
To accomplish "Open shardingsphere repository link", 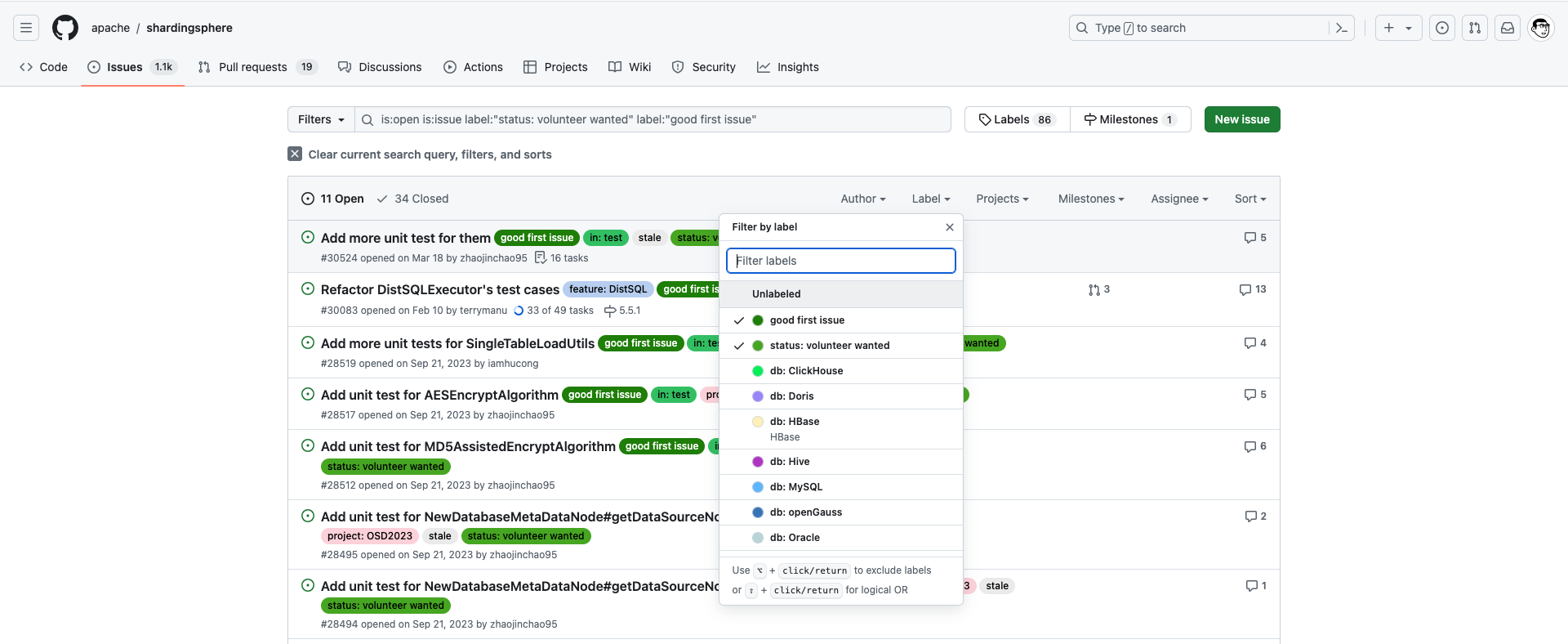I will pyautogui.click(x=189, y=28).
